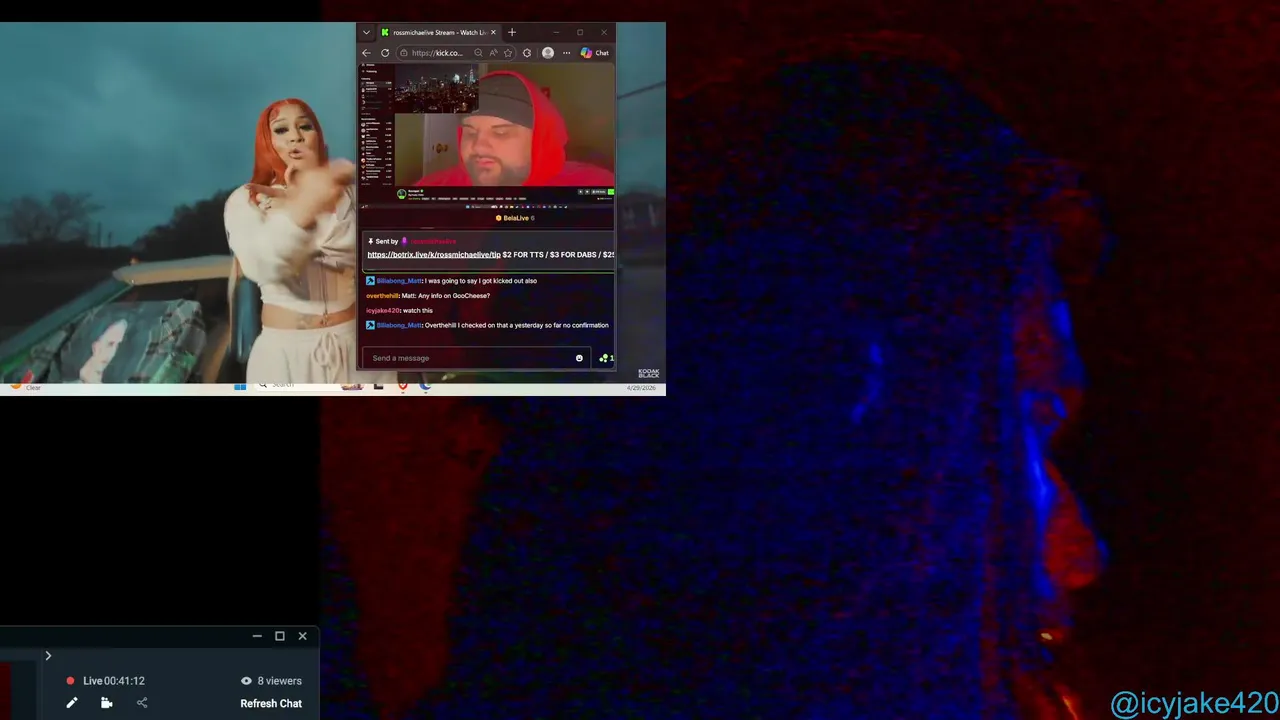Minimize the streaming app window
This screenshot has width=1280, height=720.
click(x=257, y=636)
